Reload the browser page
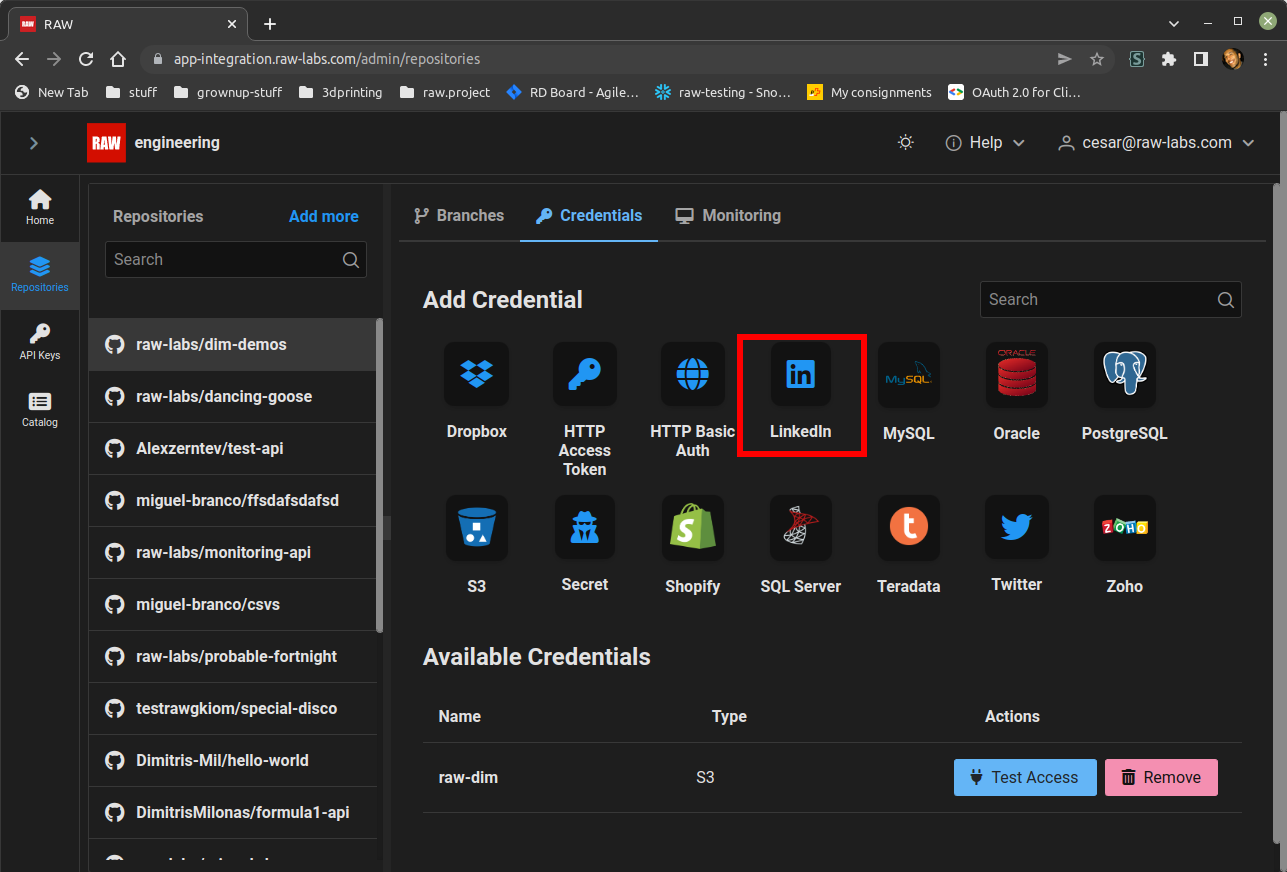Viewport: 1287px width, 872px height. point(86,59)
